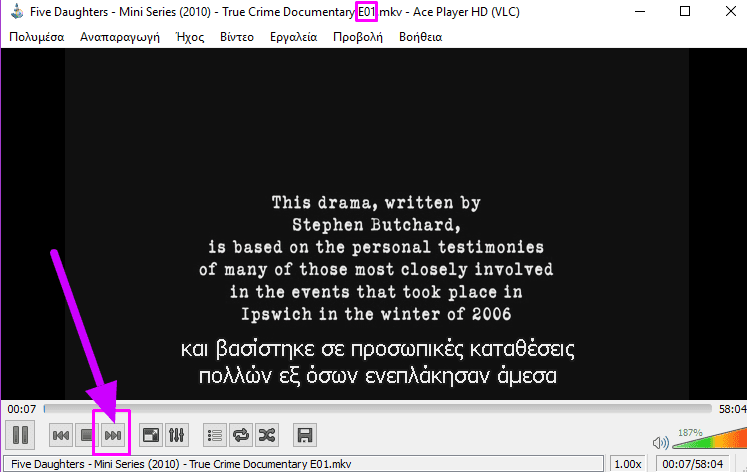This screenshot has width=747, height=472.
Task: Open the Βοήθεια menu
Action: (x=421, y=37)
